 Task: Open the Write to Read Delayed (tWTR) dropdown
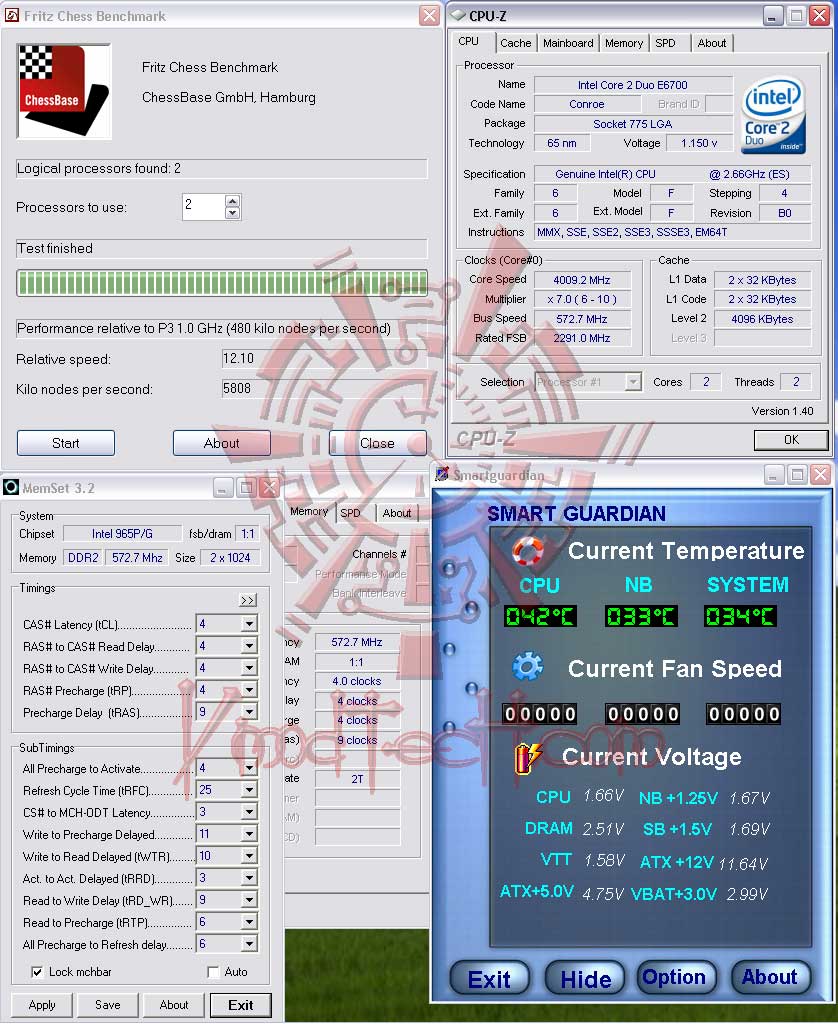(250, 856)
